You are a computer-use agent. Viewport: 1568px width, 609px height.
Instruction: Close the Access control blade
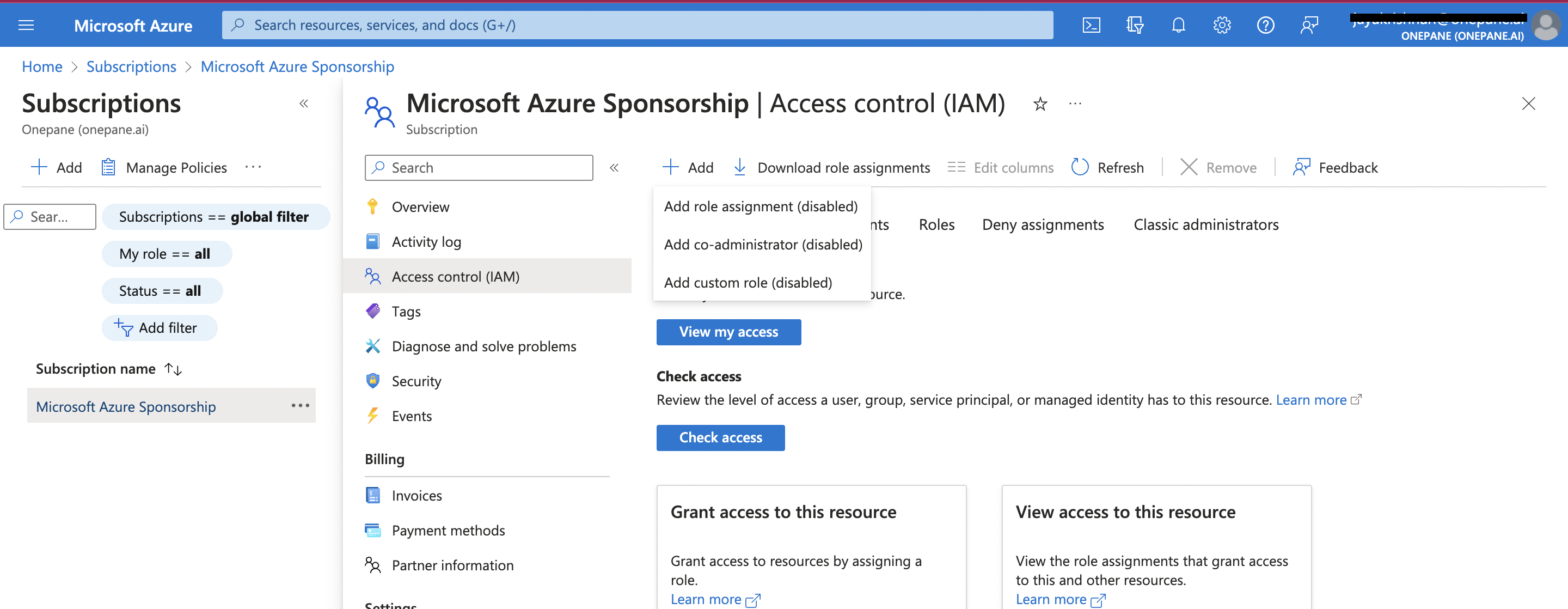tap(1528, 103)
